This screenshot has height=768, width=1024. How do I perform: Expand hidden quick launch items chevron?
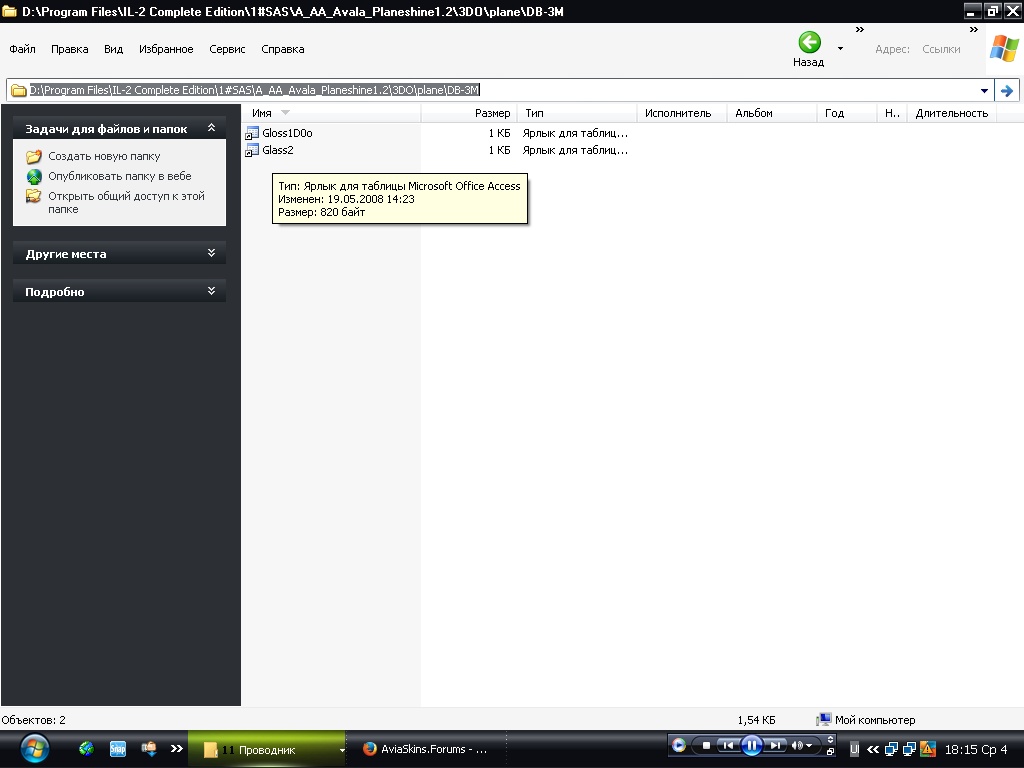176,748
